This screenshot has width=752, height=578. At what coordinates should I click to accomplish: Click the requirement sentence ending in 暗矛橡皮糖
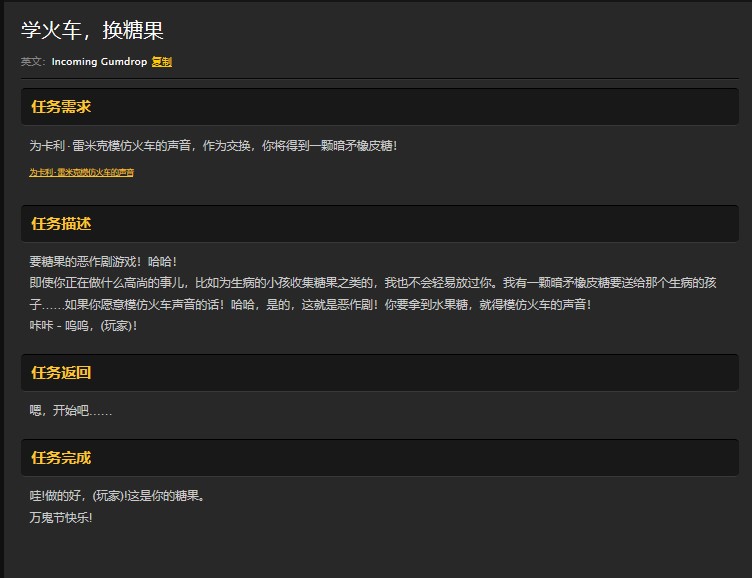(213, 146)
